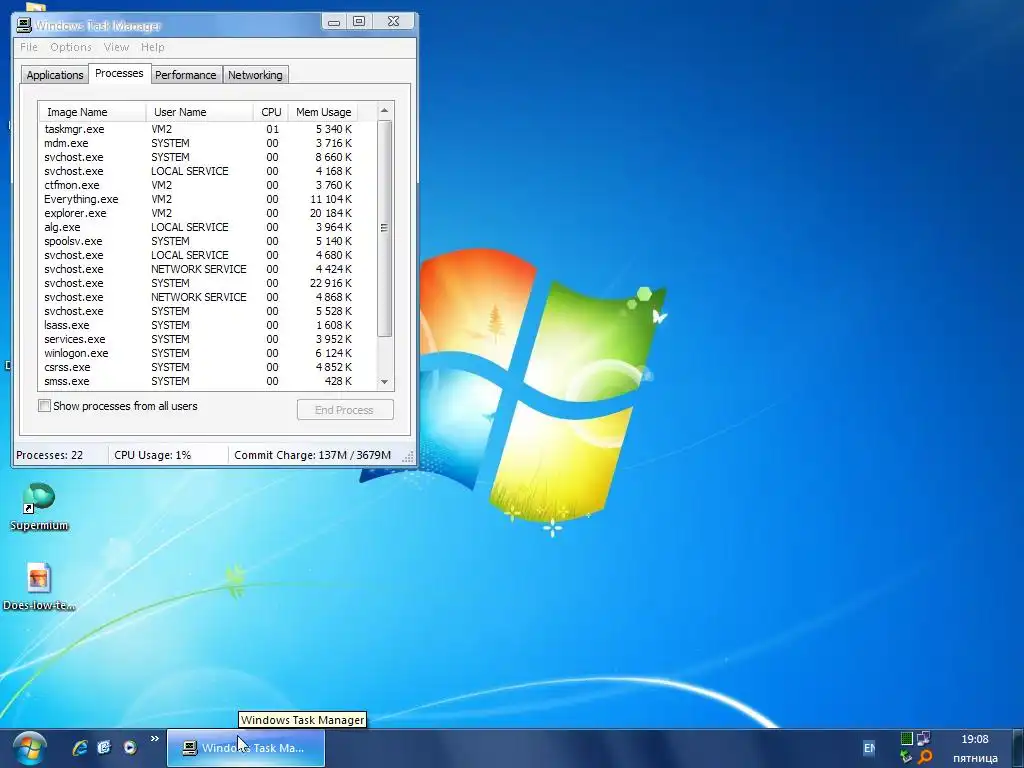1024x768 pixels.
Task: Switch to the Applications tab
Action: tap(55, 75)
